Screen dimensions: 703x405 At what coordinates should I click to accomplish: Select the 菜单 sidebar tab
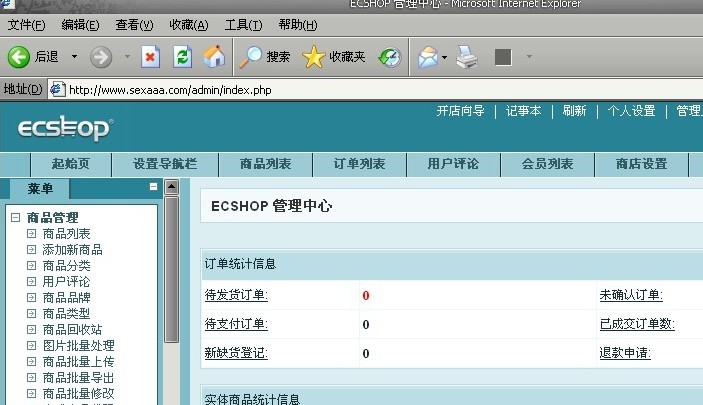40,189
